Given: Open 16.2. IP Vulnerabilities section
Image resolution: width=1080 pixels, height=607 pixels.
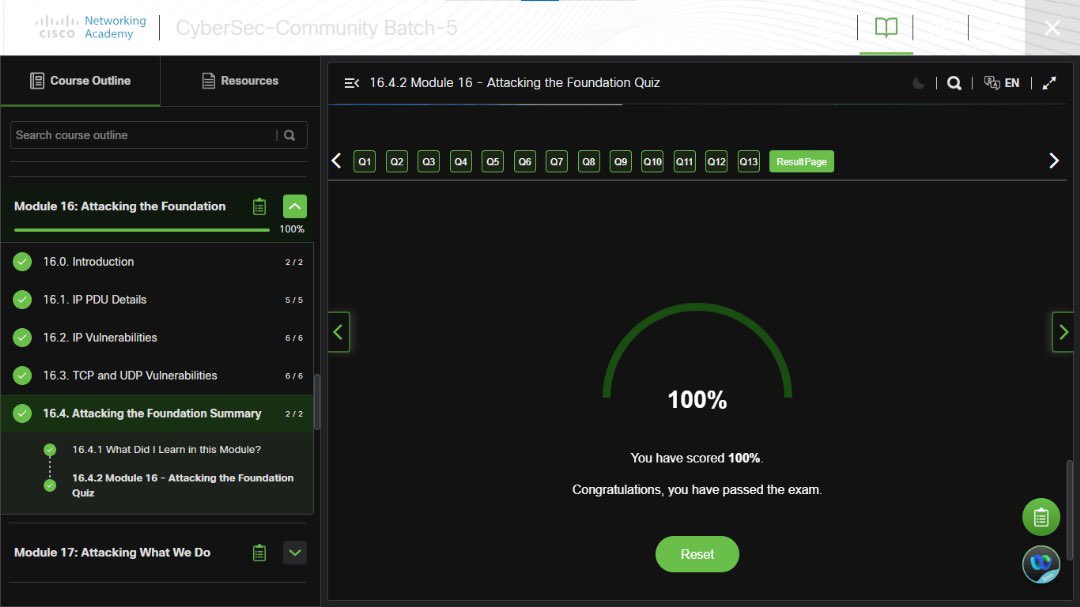Looking at the screenshot, I should [x=157, y=338].
